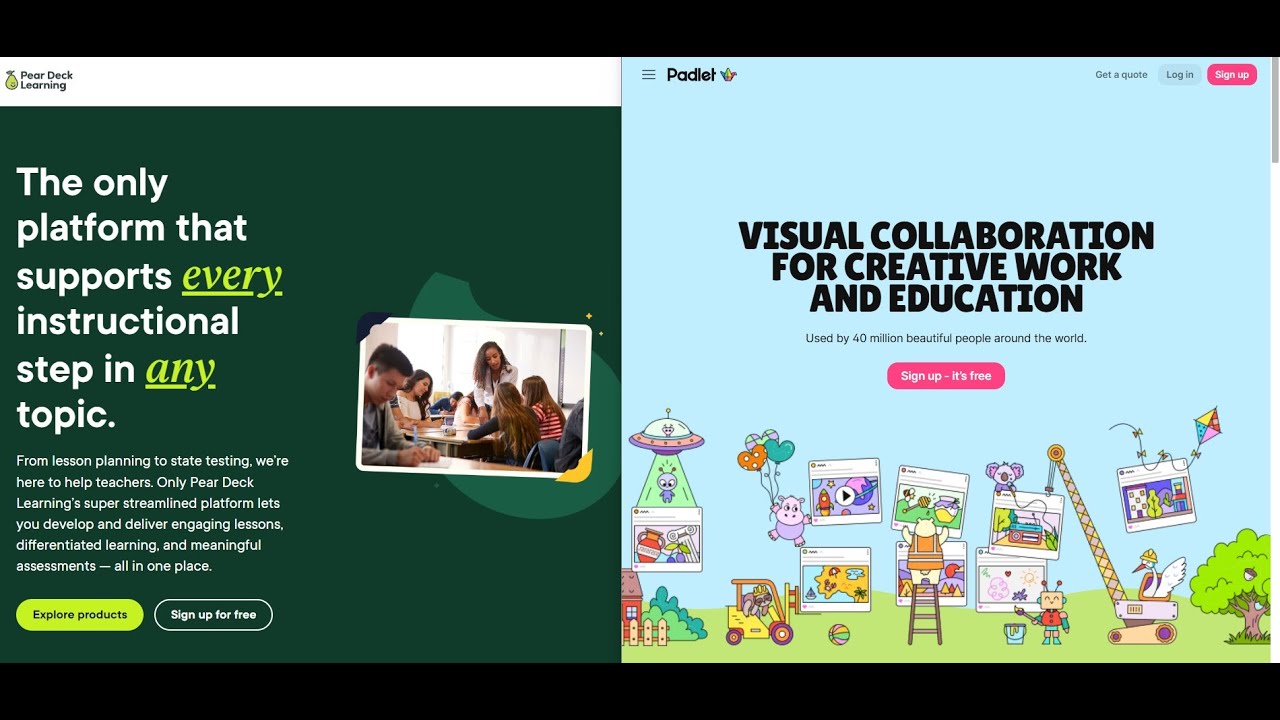The height and width of the screenshot is (720, 1280).
Task: Click the Sign up - it's free button
Action: [946, 376]
